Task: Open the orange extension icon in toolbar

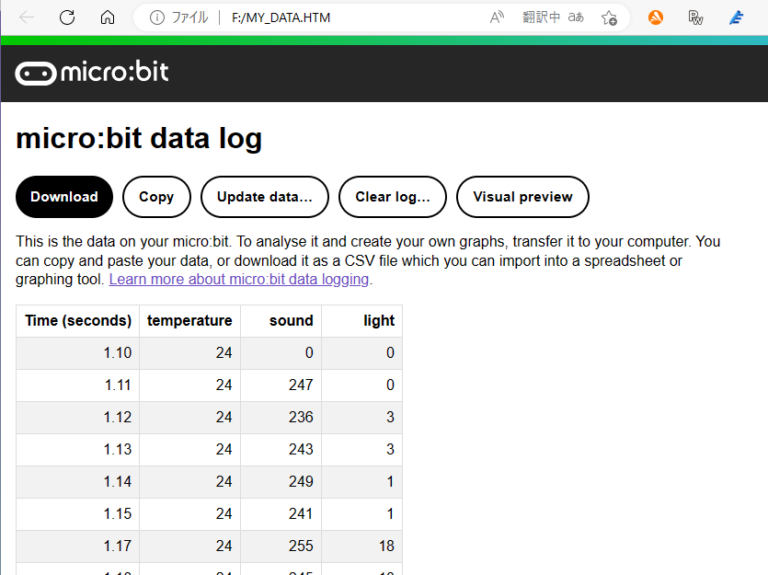Action: click(x=656, y=17)
